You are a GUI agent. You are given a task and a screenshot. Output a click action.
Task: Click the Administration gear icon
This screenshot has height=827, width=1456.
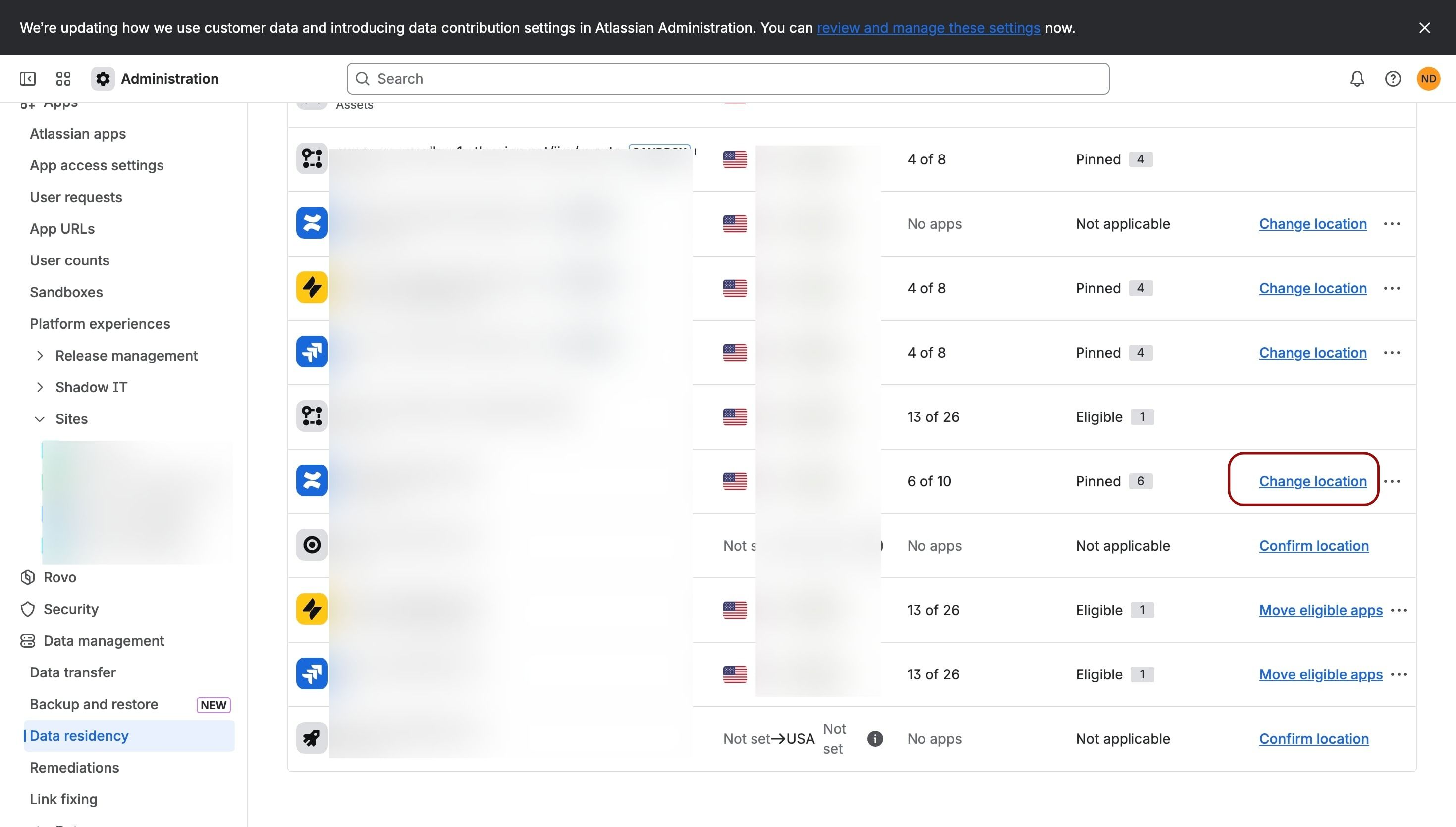click(x=103, y=78)
